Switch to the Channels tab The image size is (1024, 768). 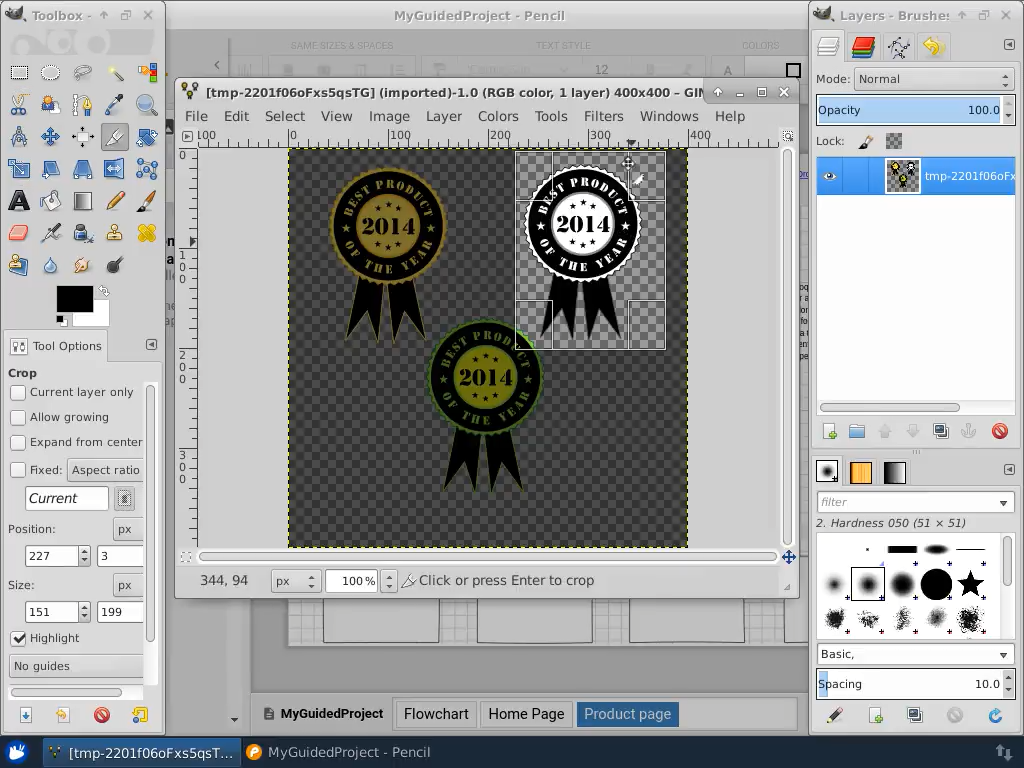coord(863,47)
